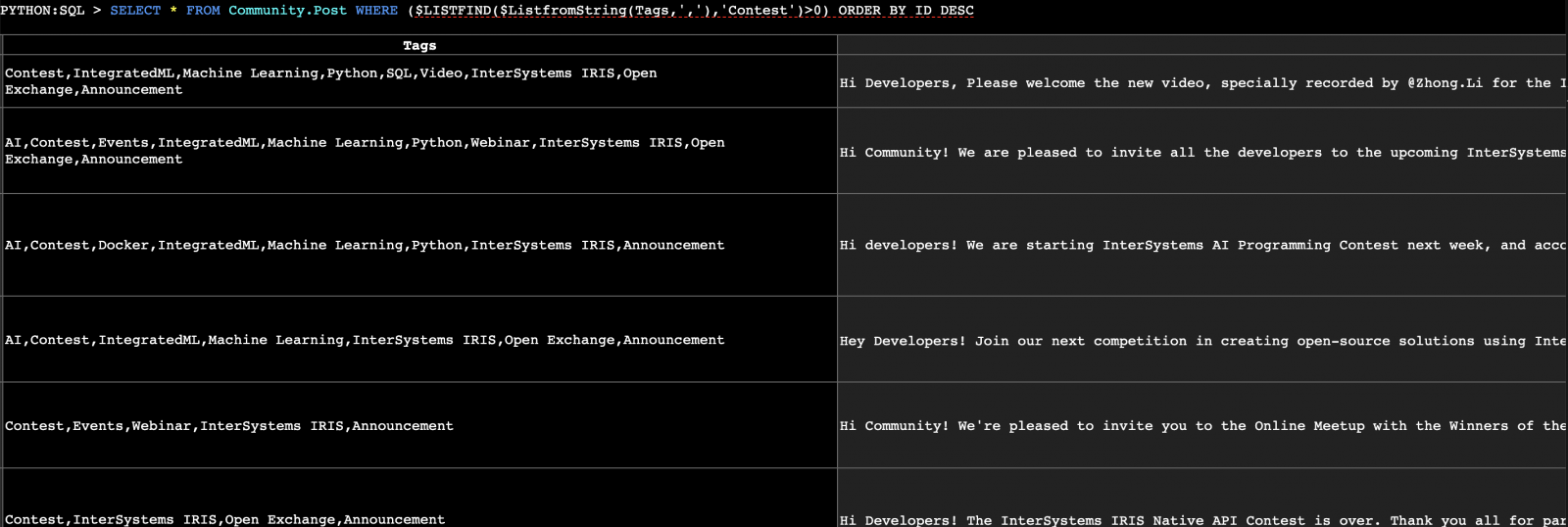Click the '$LISTFIND' function in the query
The height and width of the screenshot is (527, 1568).
453,11
